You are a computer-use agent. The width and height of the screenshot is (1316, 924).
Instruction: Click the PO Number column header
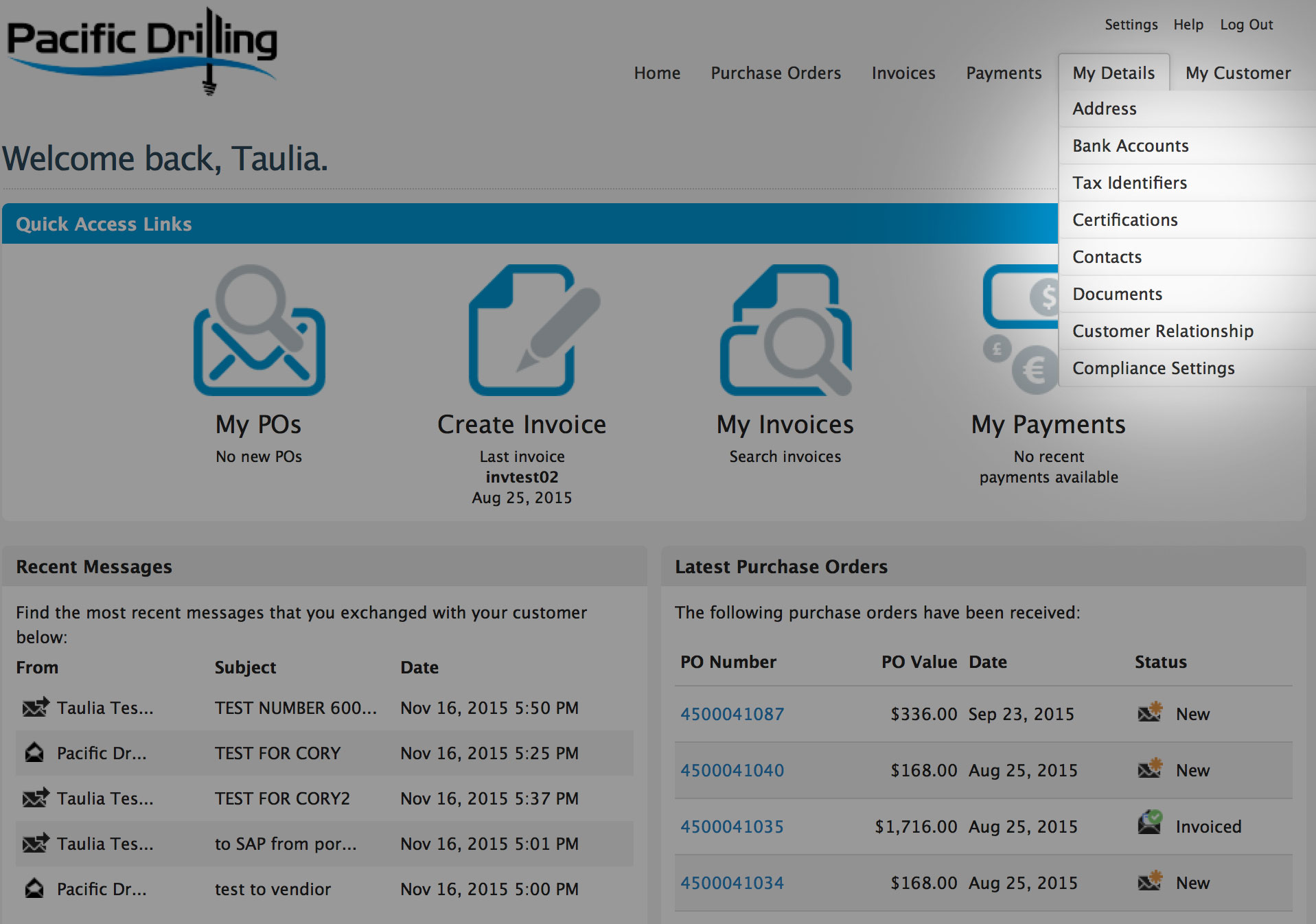728,662
